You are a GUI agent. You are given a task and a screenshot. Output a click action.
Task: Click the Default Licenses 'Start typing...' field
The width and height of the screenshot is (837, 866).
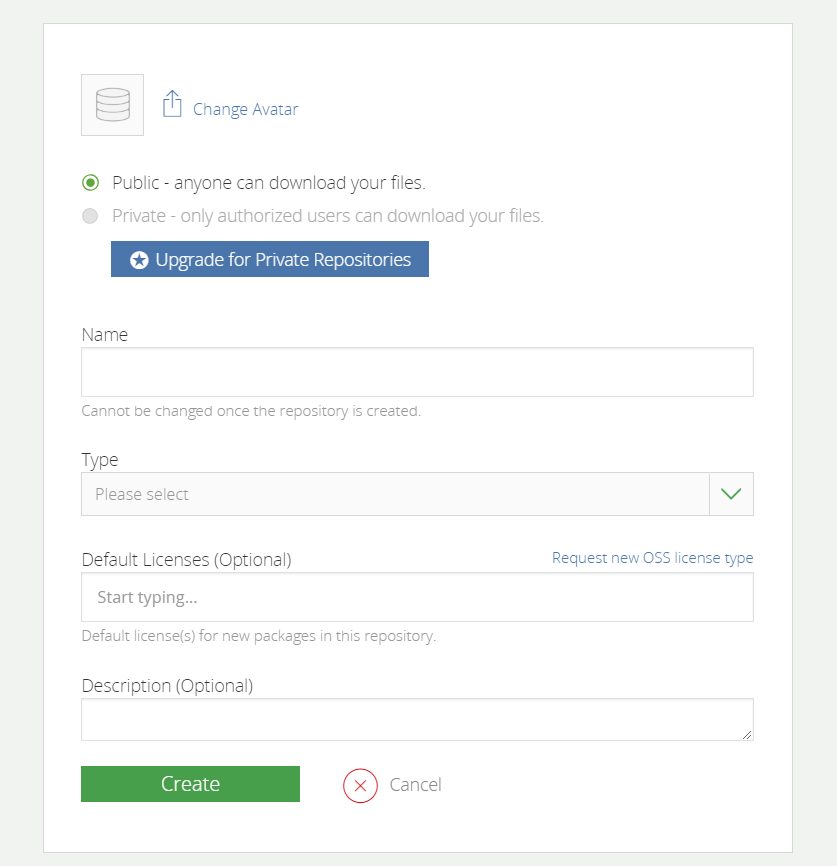[x=417, y=597]
